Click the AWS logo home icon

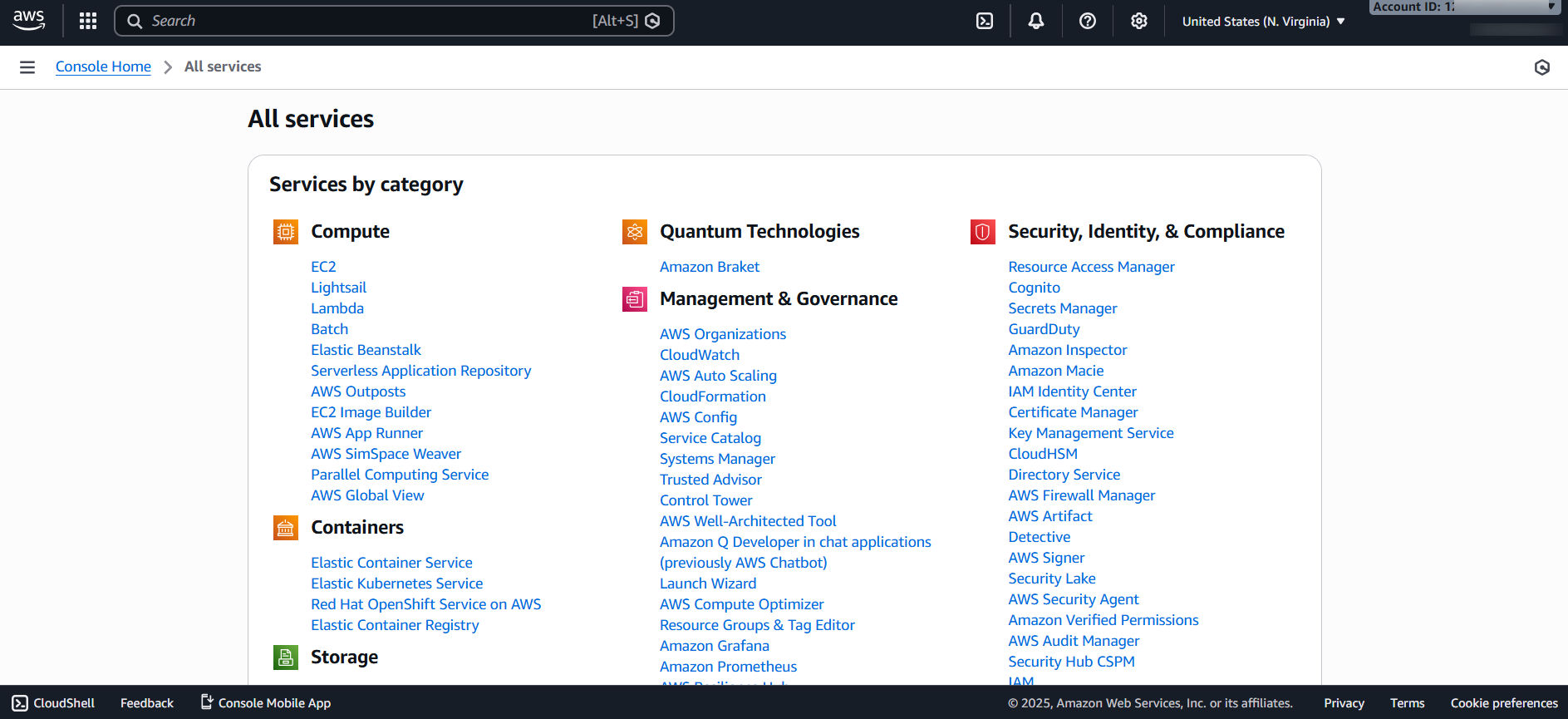click(x=29, y=21)
